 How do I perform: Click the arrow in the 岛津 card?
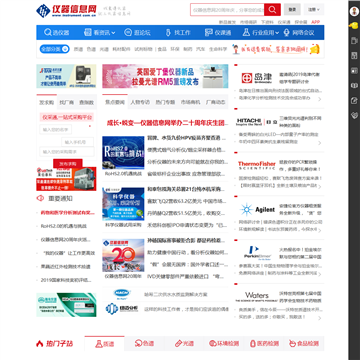click(x=320, y=99)
